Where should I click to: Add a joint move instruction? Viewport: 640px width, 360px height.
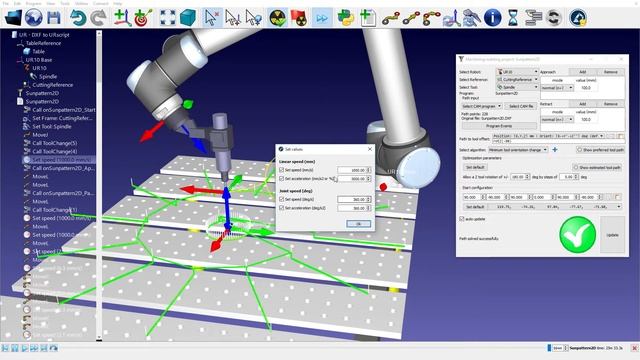coord(391,18)
